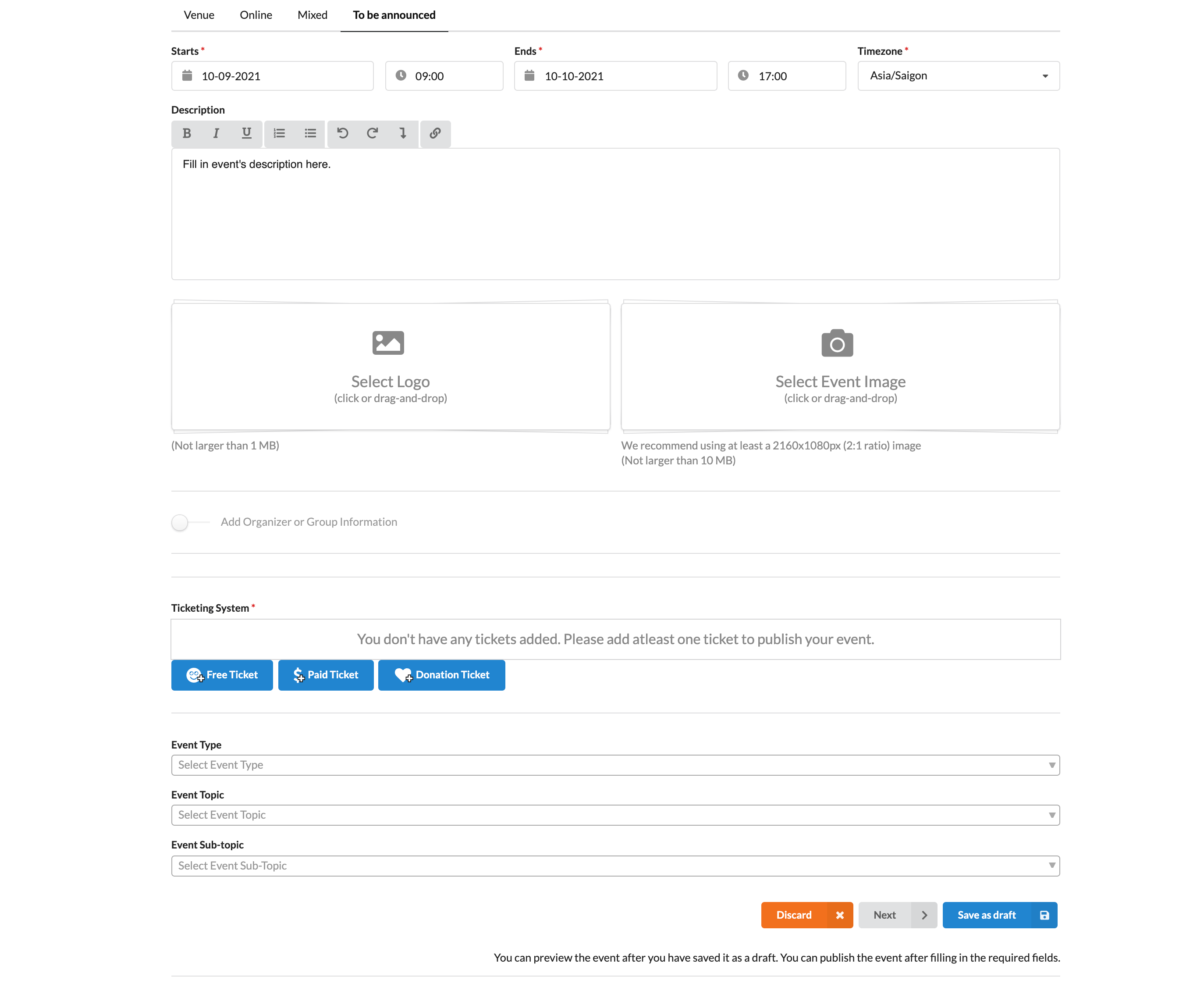Image resolution: width=1204 pixels, height=991 pixels.
Task: Open the Select Event Topic dropdown
Action: coord(616,815)
